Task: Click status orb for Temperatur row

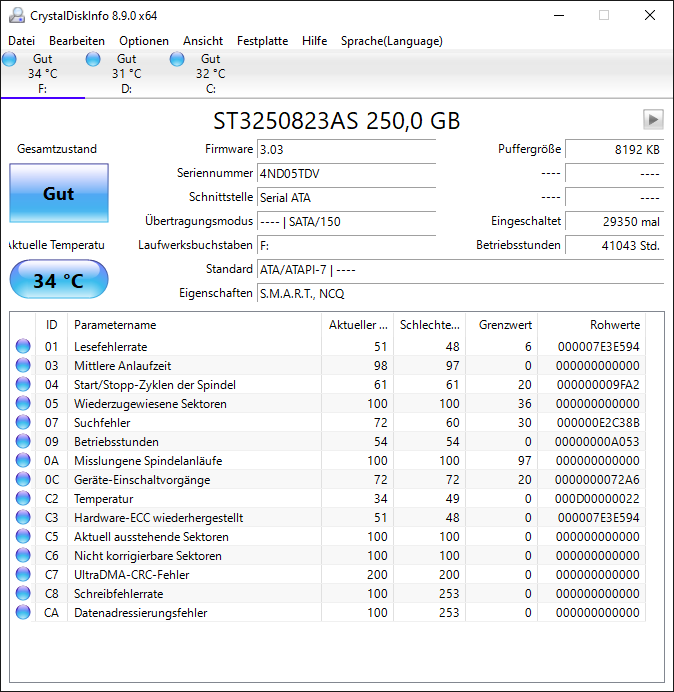Action: (23, 498)
